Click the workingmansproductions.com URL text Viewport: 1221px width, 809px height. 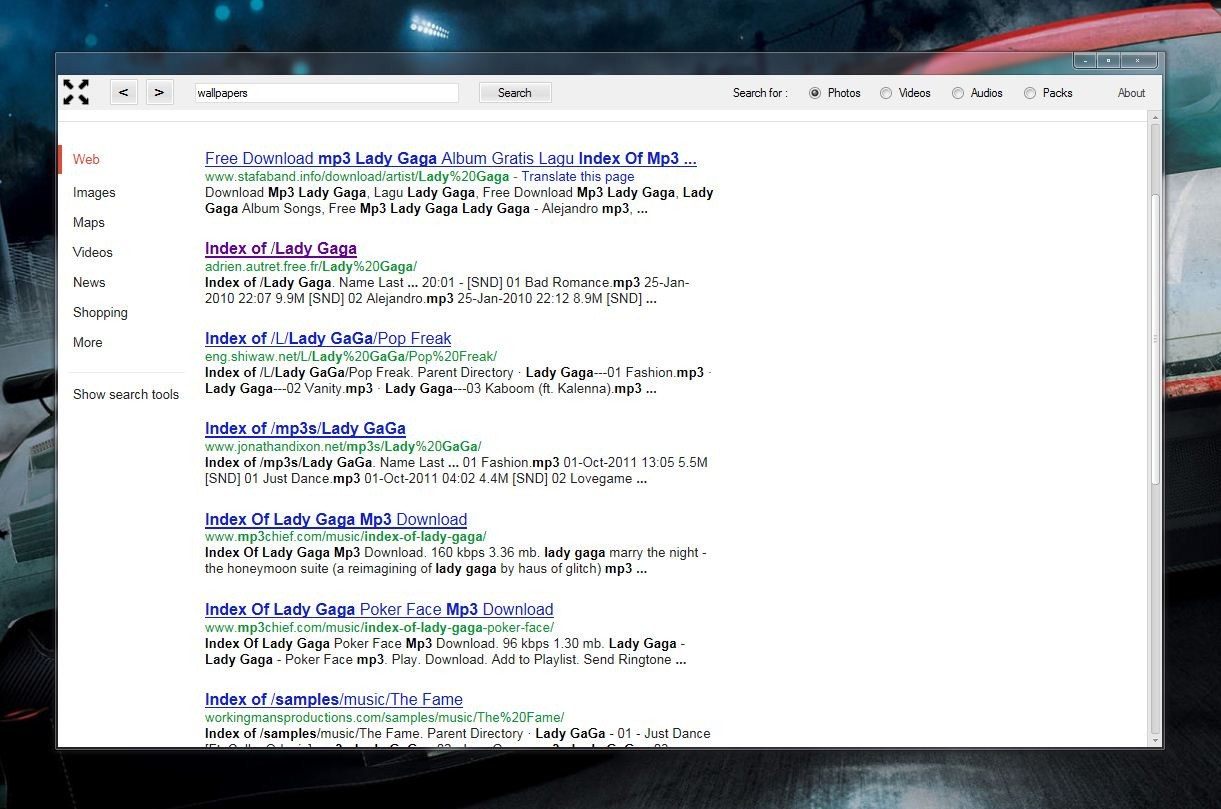385,717
